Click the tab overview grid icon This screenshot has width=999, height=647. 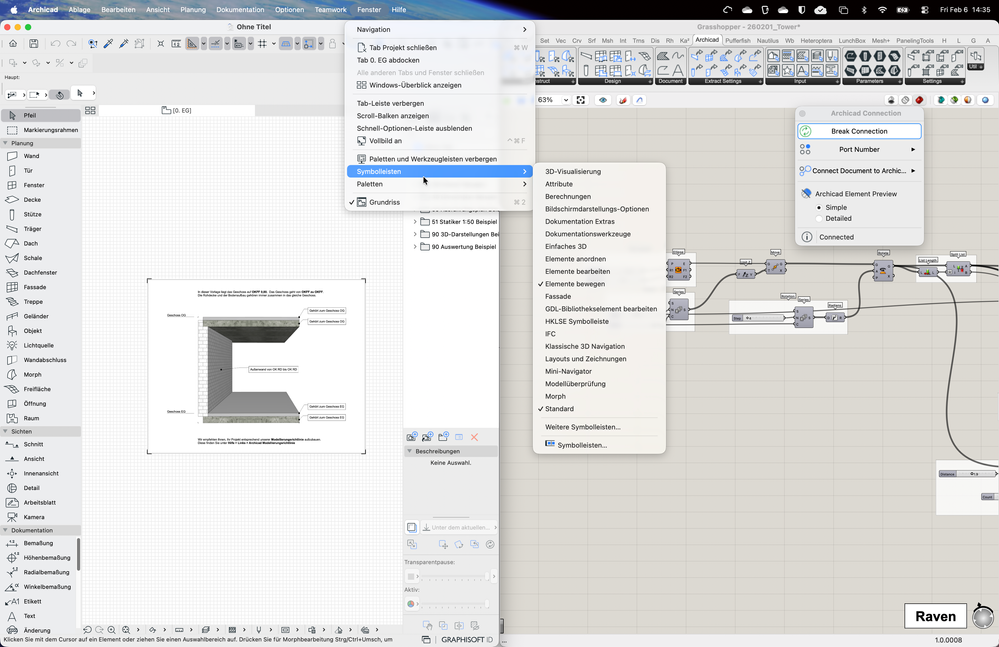point(90,111)
